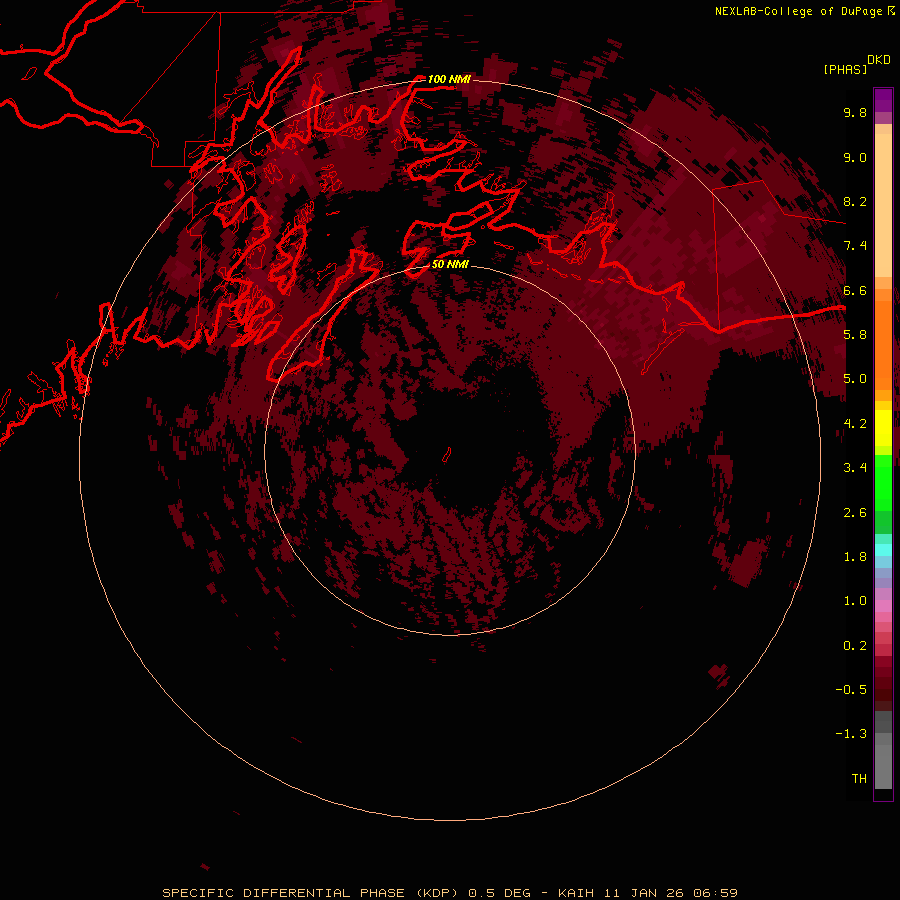900x900 pixels.
Task: Click the DKD units label above the colorbar
Action: pyautogui.click(x=879, y=60)
